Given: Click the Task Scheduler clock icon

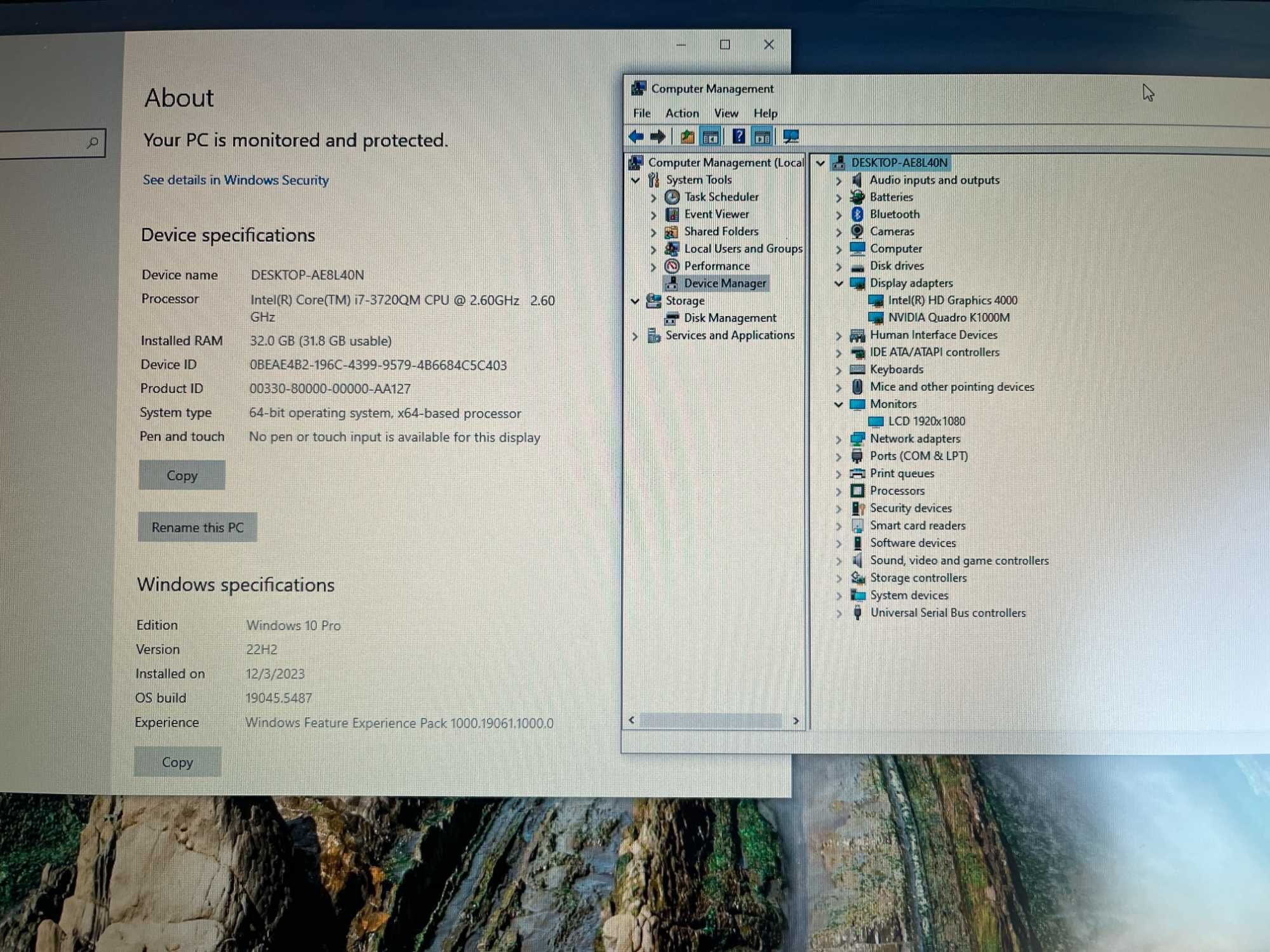Looking at the screenshot, I should click(x=672, y=197).
